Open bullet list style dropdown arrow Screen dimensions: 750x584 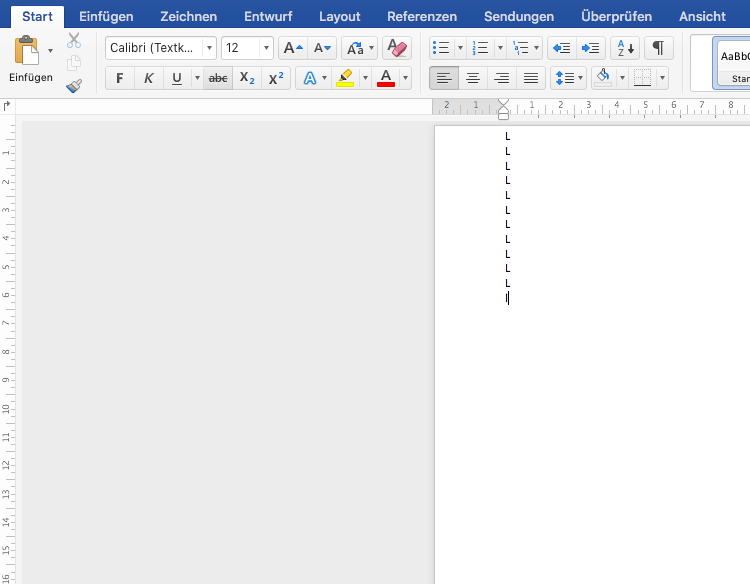point(460,48)
